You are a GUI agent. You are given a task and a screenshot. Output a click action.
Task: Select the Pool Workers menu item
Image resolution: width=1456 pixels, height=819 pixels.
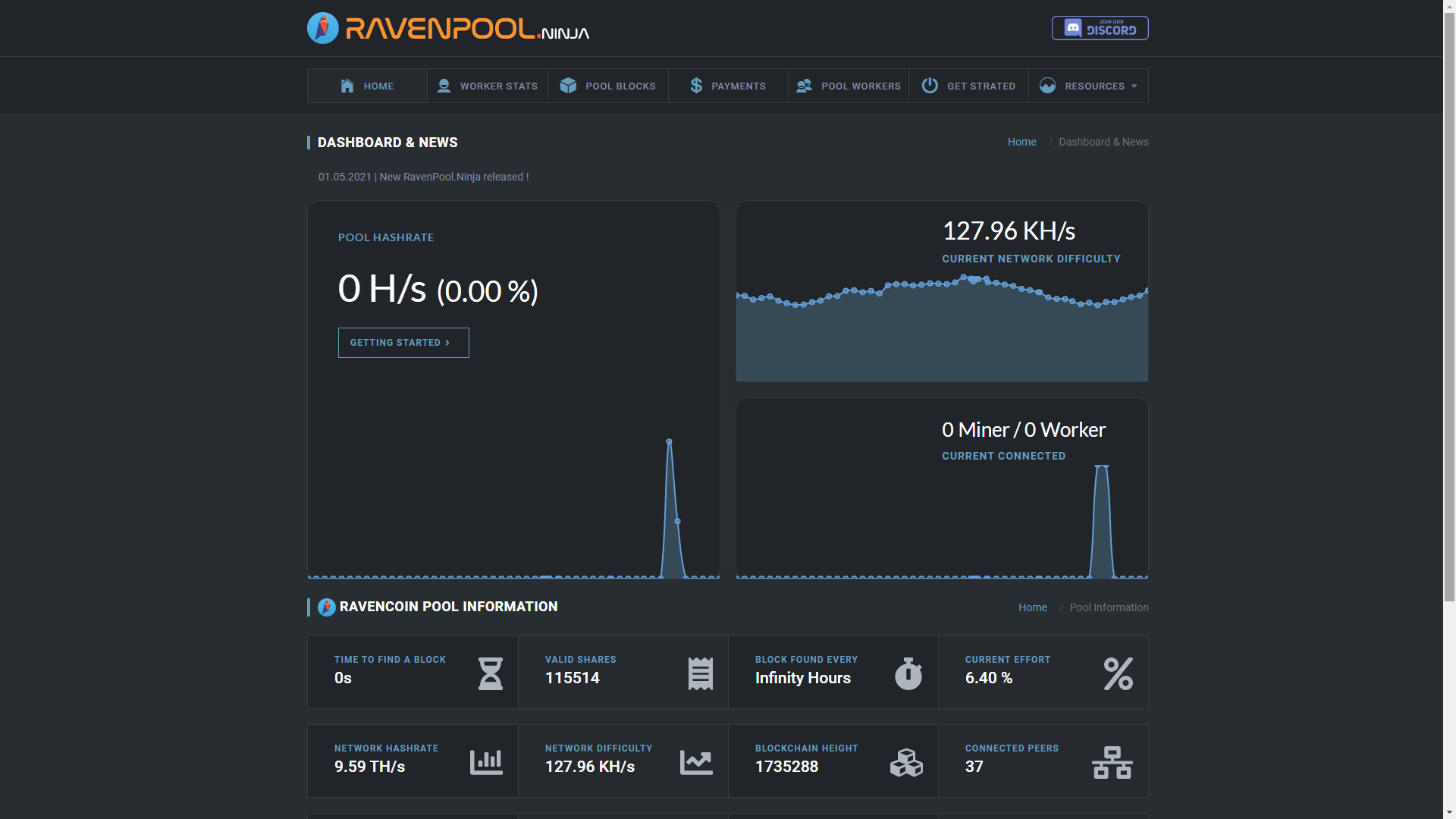coord(849,86)
